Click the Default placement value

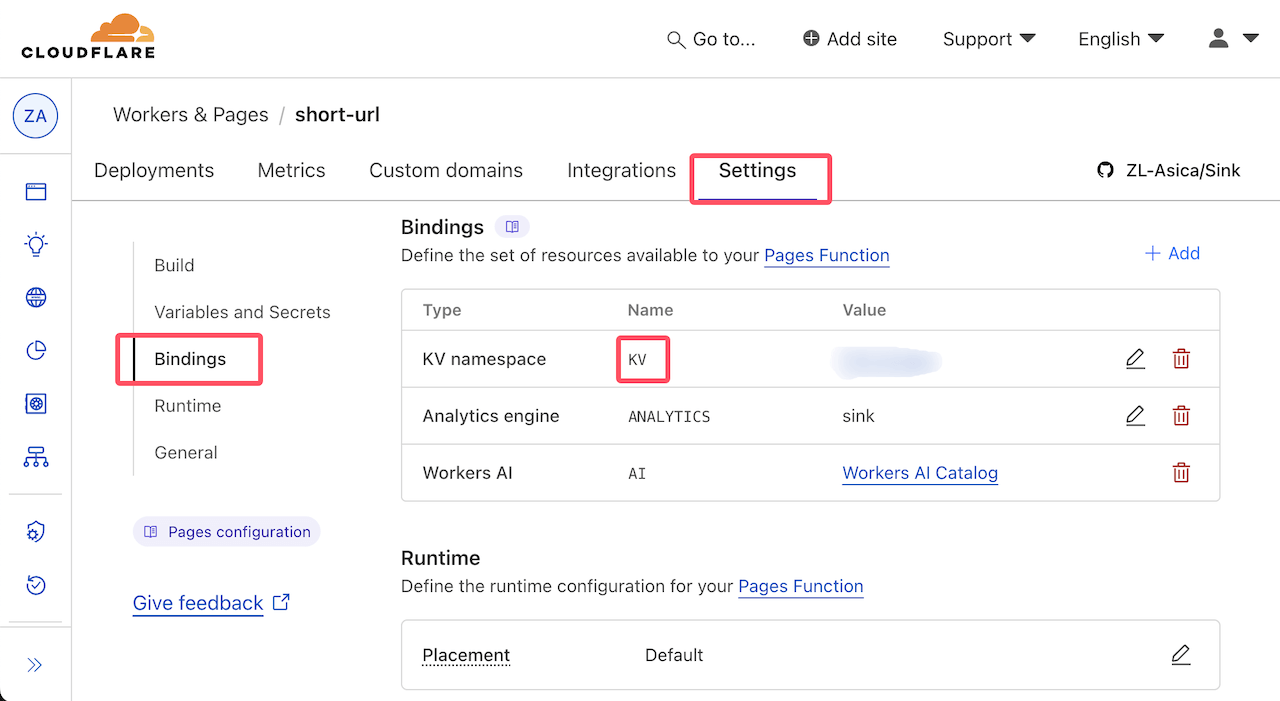coord(674,655)
